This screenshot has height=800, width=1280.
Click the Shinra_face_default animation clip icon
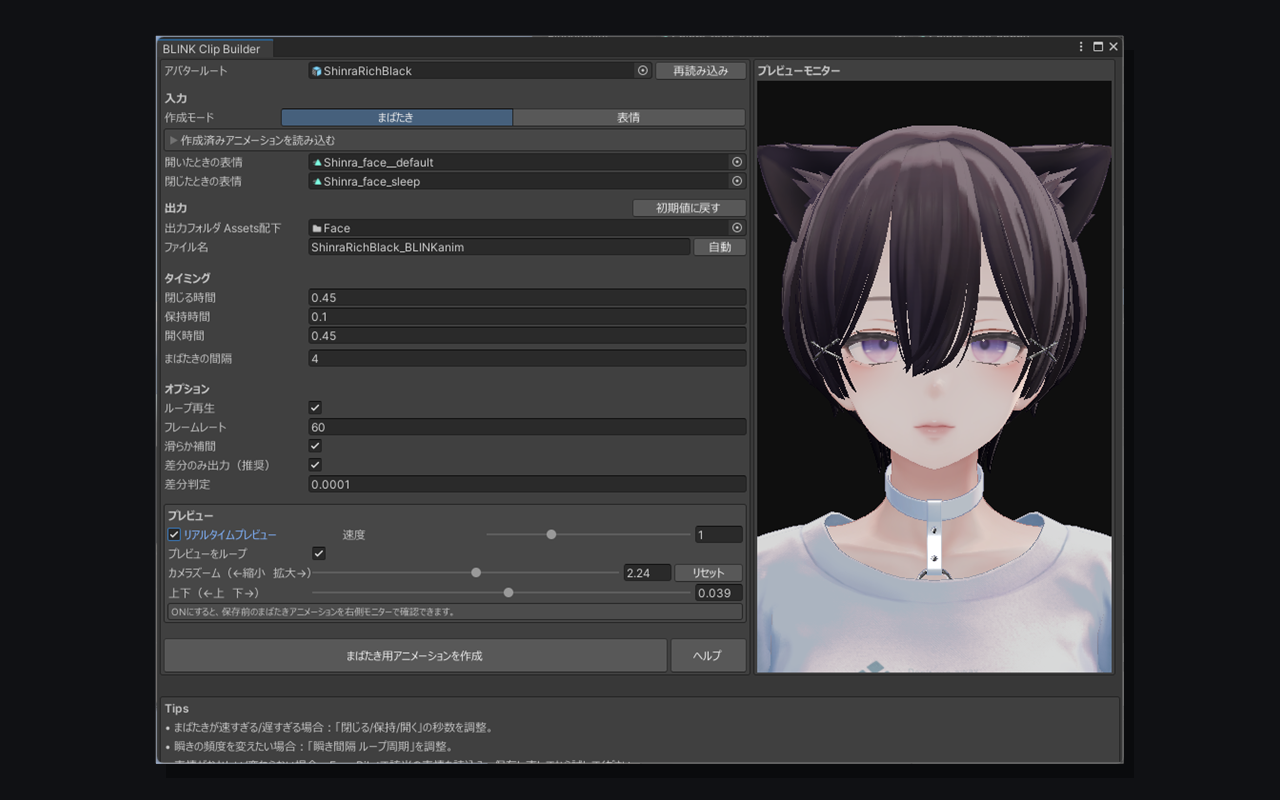(317, 162)
